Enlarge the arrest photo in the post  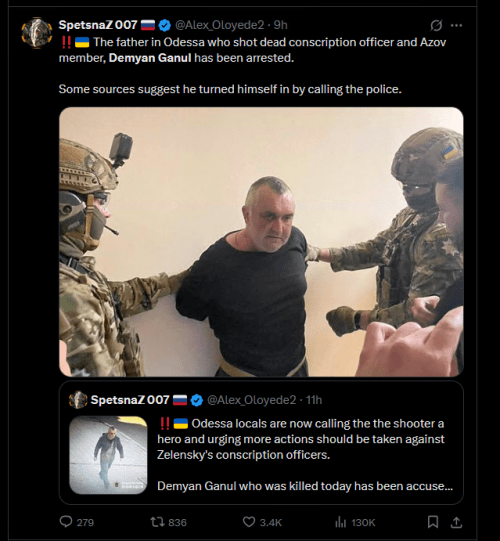click(261, 242)
